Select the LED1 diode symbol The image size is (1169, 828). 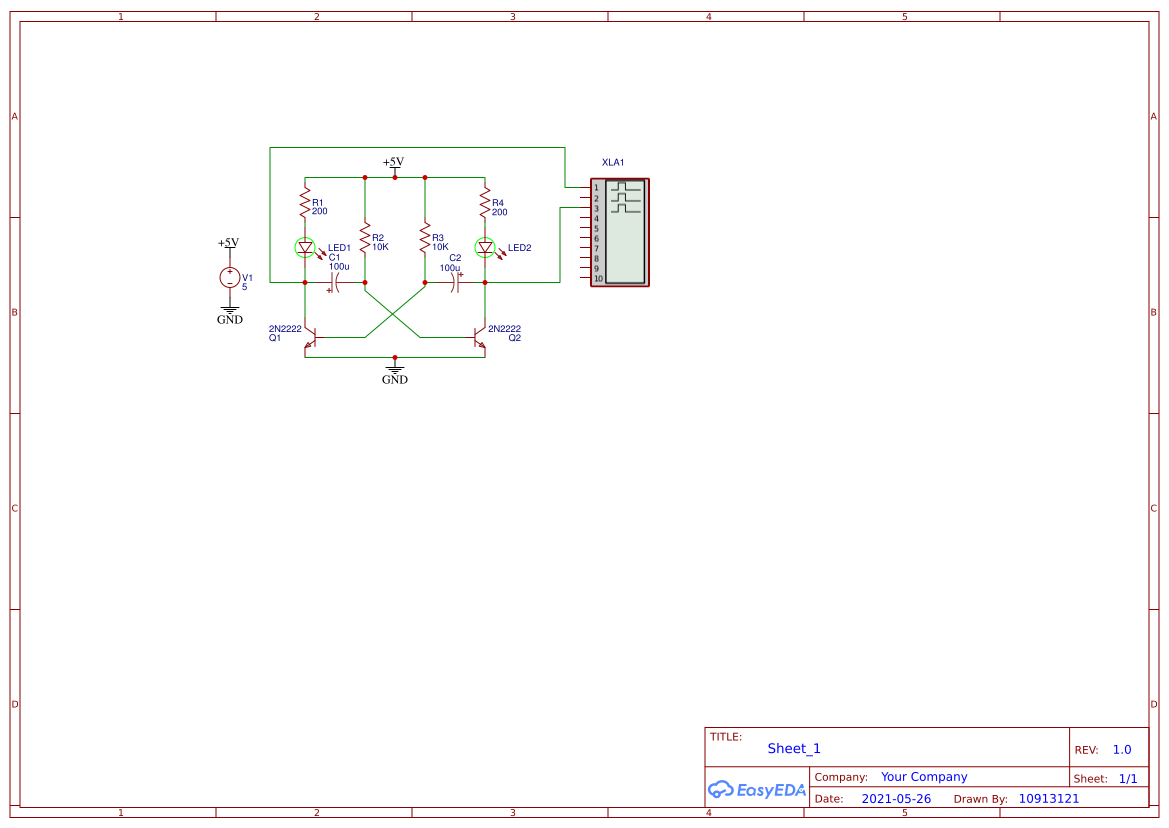click(x=304, y=246)
